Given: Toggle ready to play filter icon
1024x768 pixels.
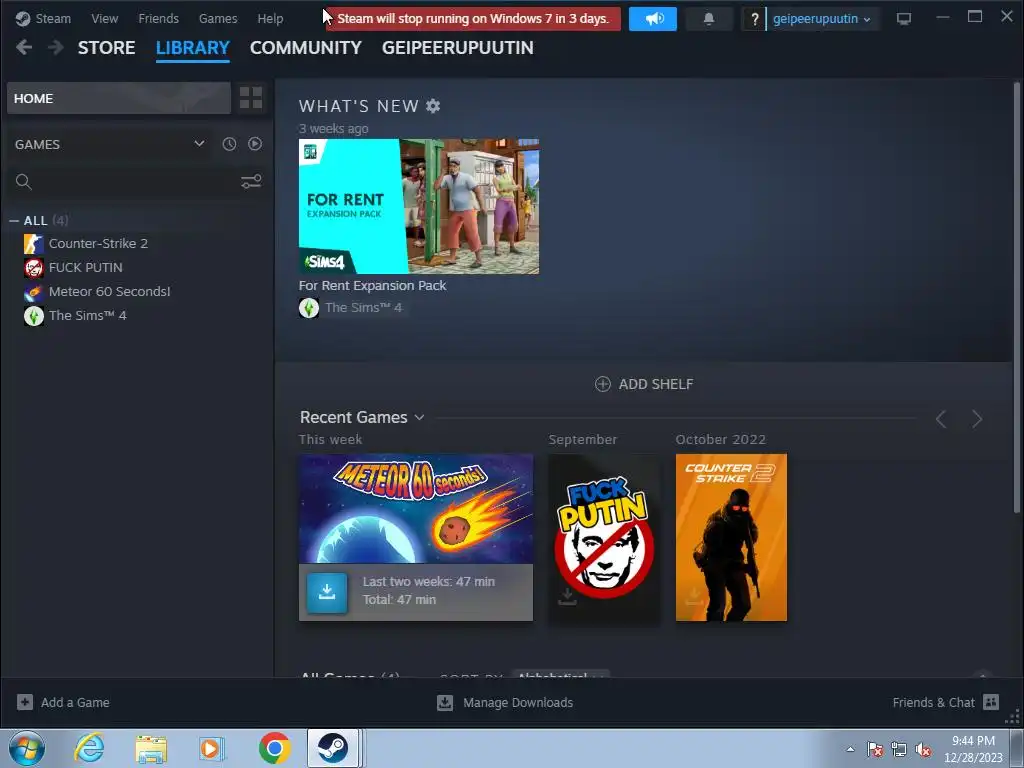Looking at the screenshot, I should 255,144.
